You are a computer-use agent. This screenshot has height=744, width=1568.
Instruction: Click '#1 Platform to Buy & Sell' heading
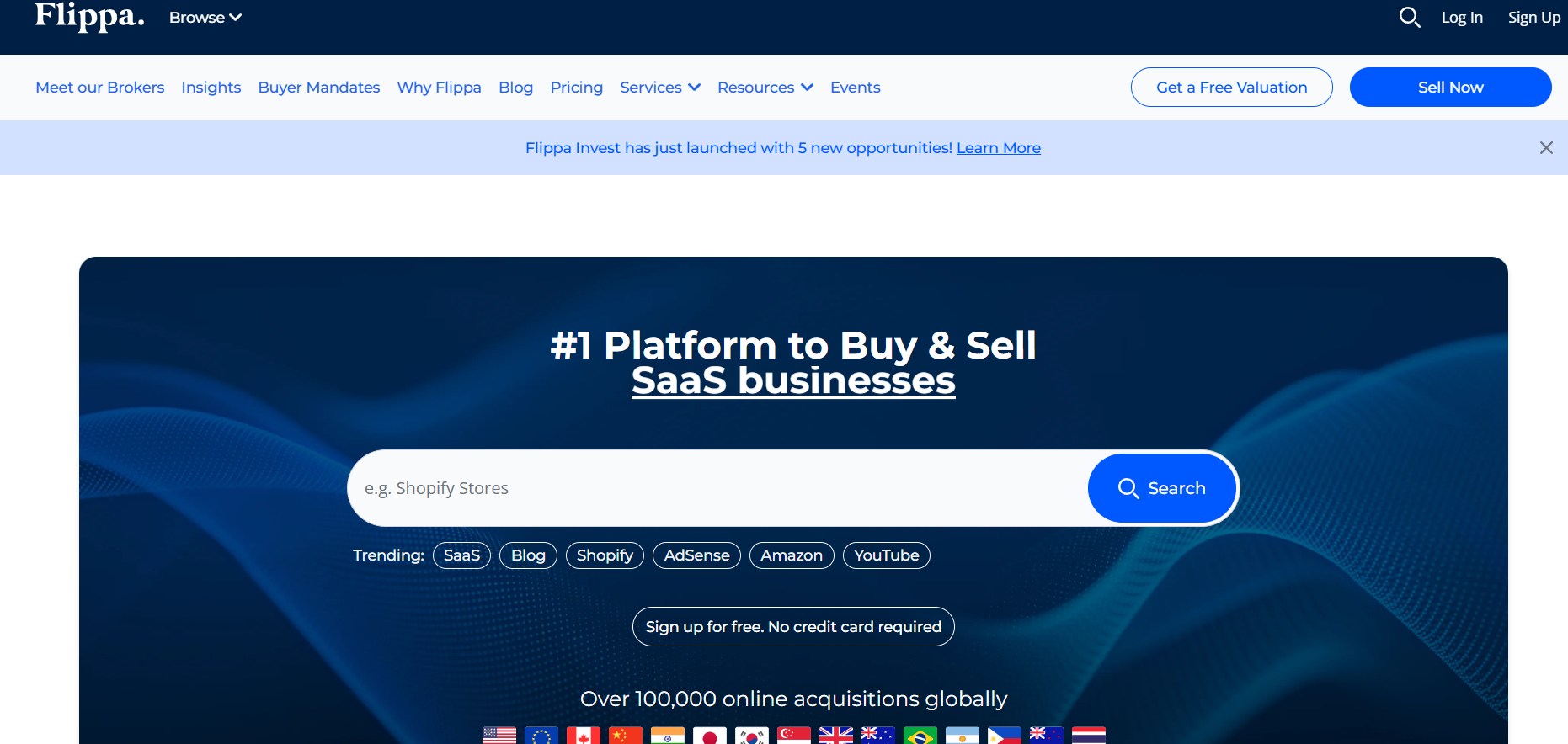(793, 345)
